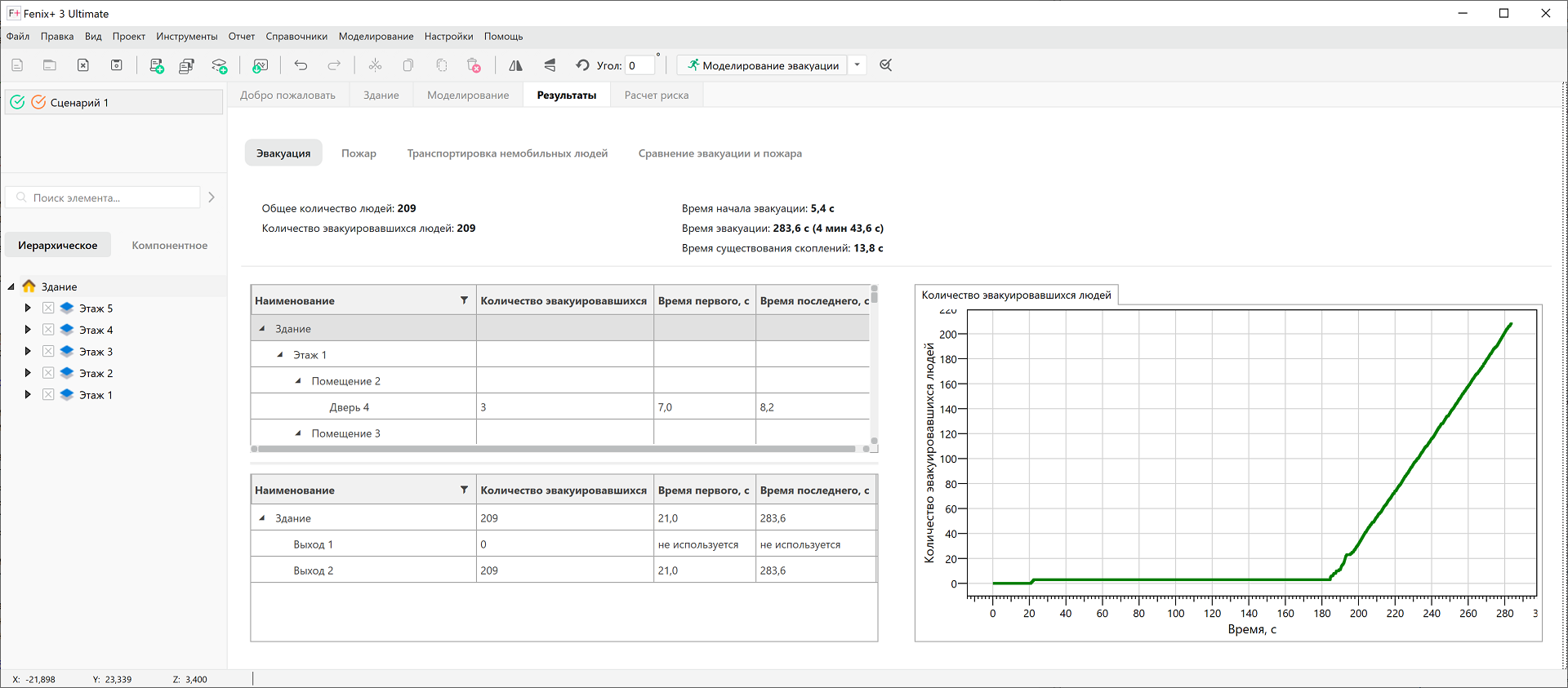The image size is (1568, 688).
Task: Switch to the Расчет риска tab
Action: click(x=657, y=95)
